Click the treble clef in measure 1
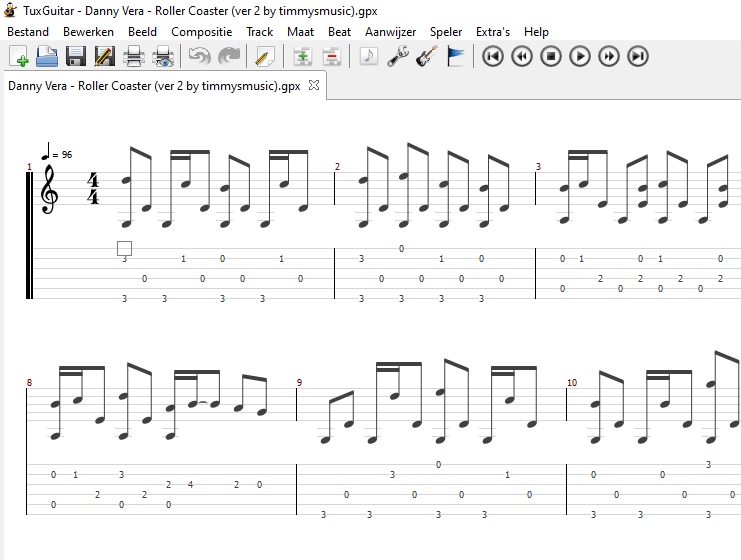The image size is (741, 560). (x=49, y=189)
